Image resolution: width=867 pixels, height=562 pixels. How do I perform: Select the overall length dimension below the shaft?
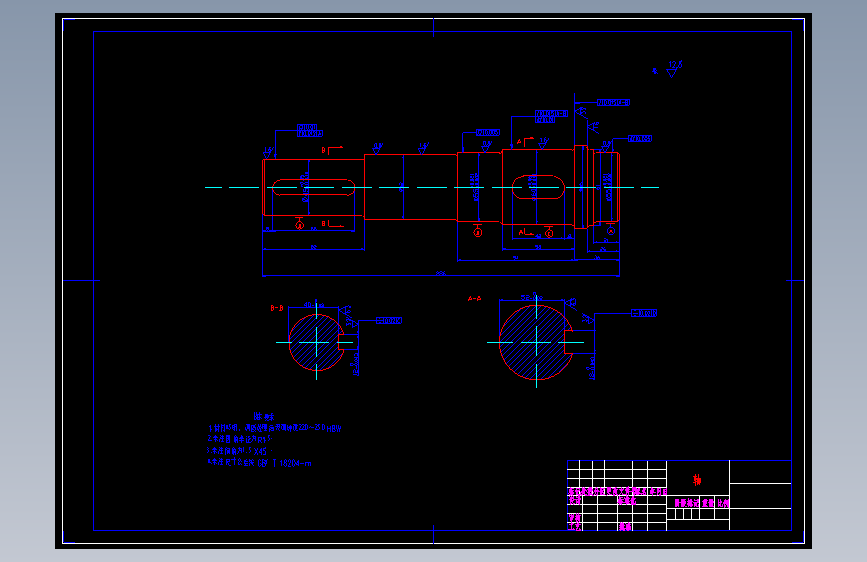pyautogui.click(x=441, y=273)
